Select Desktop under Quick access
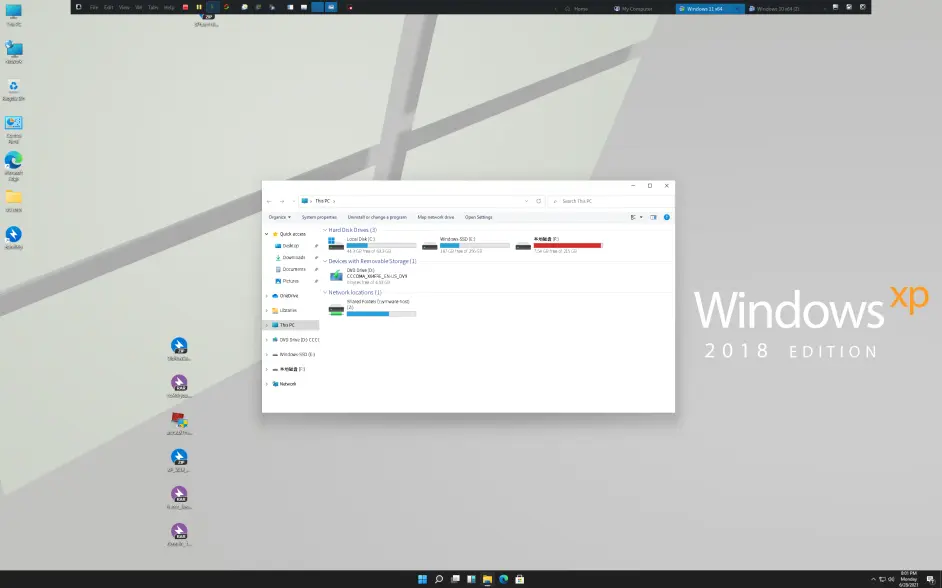This screenshot has width=942, height=588. tap(291, 246)
